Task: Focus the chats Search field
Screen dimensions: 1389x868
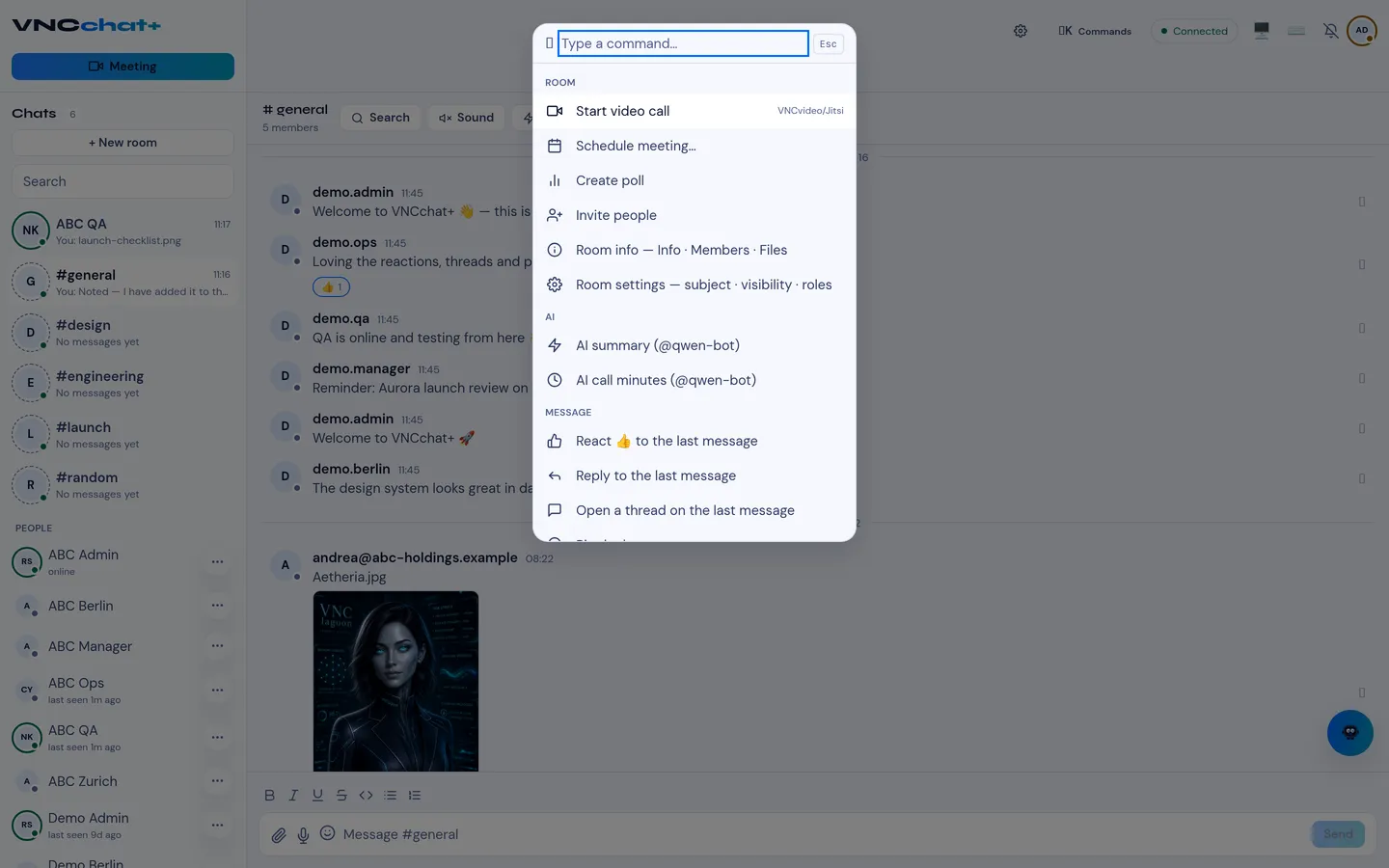Action: point(123,181)
